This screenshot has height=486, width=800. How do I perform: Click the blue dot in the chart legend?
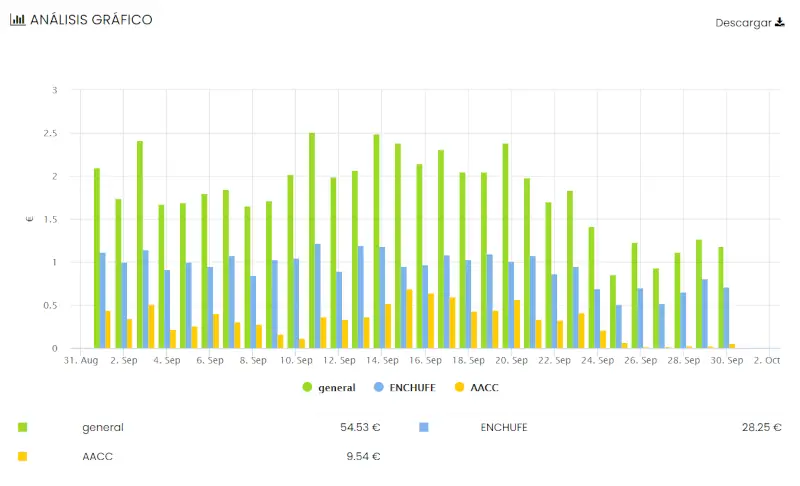click(379, 387)
